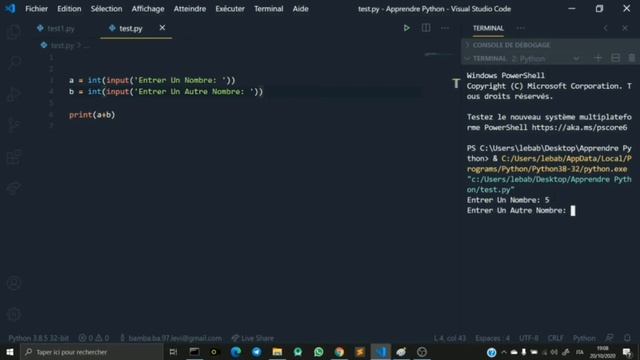Click 'L 4, col 43' cursor position
Screen dimensions: 640x360
pos(450,338)
